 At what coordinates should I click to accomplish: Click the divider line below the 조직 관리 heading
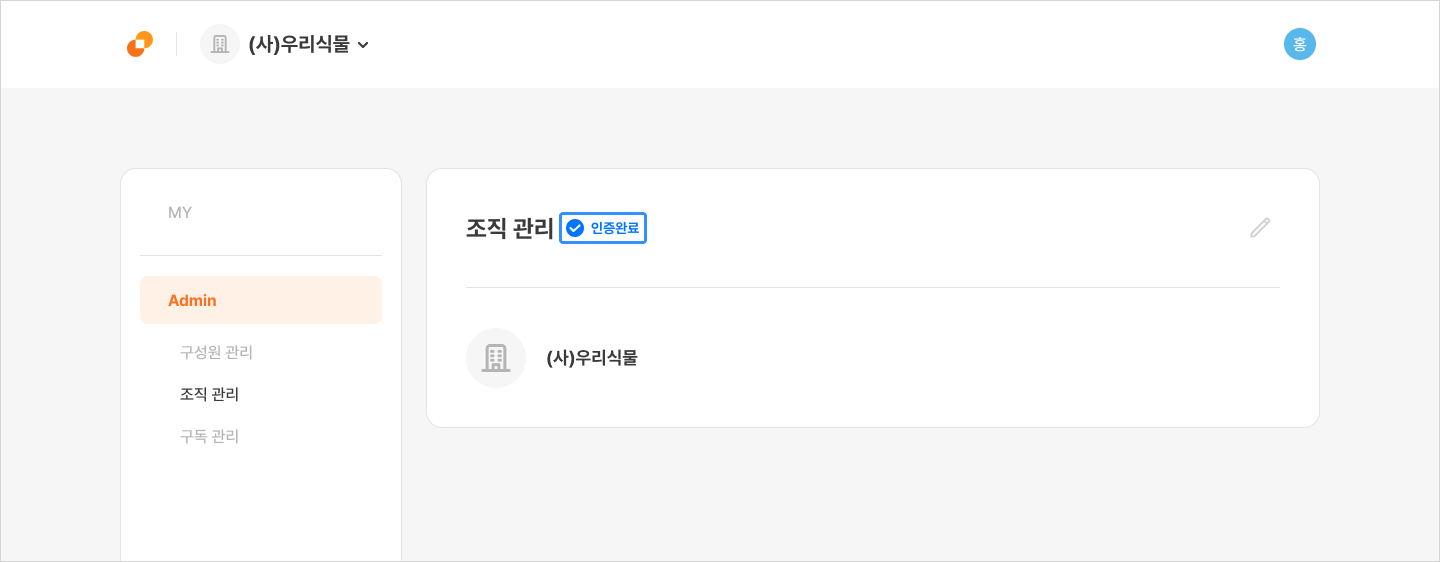tap(872, 288)
